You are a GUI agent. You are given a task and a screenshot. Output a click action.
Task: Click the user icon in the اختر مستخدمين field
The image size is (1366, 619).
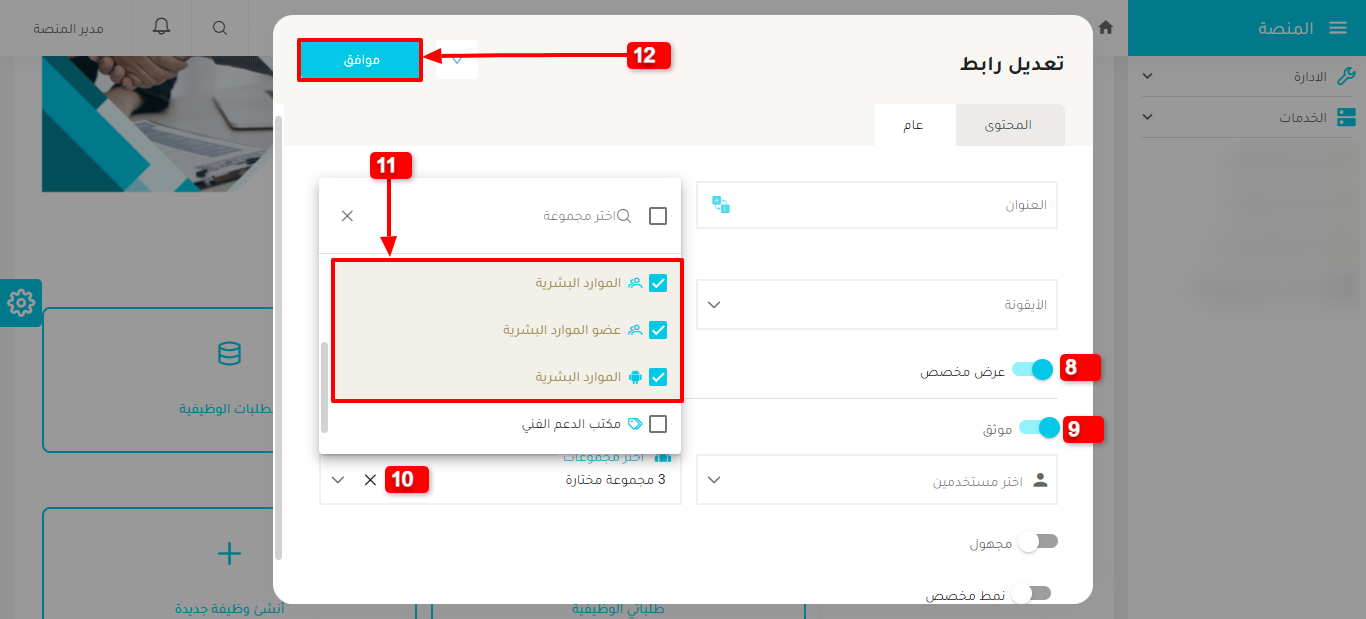[1041, 479]
